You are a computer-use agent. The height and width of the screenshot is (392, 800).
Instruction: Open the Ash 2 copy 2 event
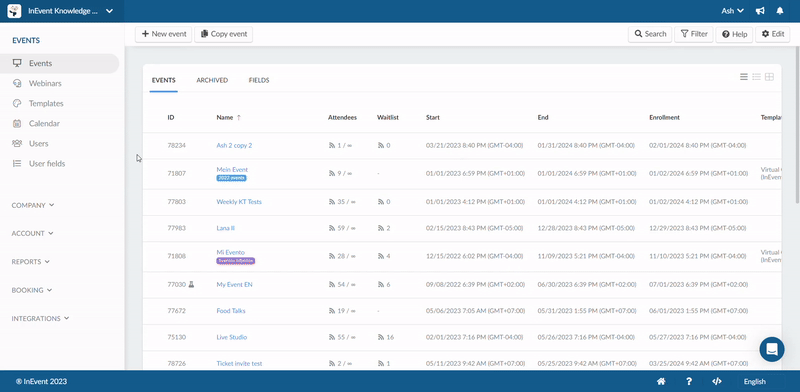(x=234, y=145)
